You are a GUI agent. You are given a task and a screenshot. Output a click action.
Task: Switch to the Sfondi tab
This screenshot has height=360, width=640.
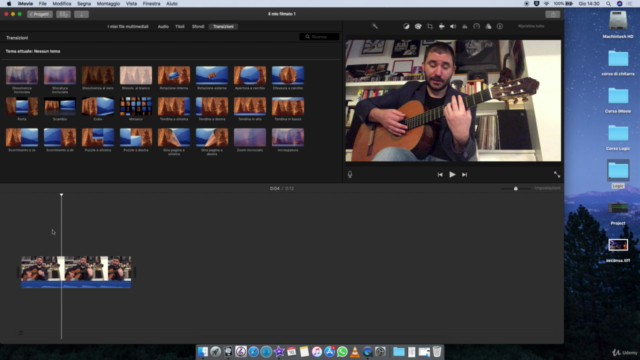198,27
